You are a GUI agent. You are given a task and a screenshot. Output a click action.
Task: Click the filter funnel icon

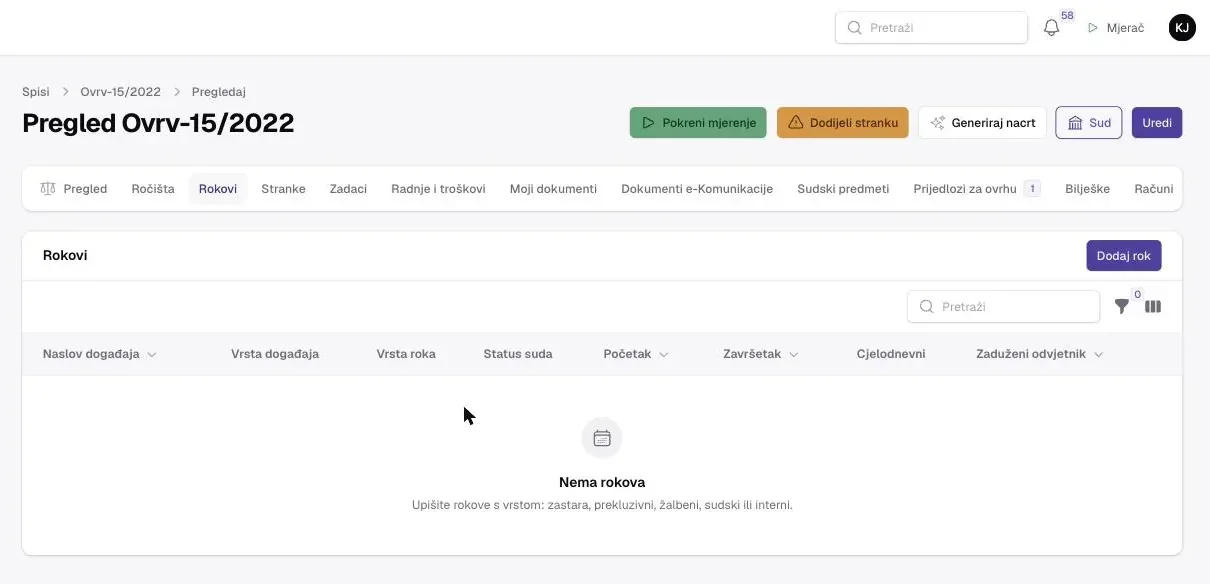click(1122, 307)
